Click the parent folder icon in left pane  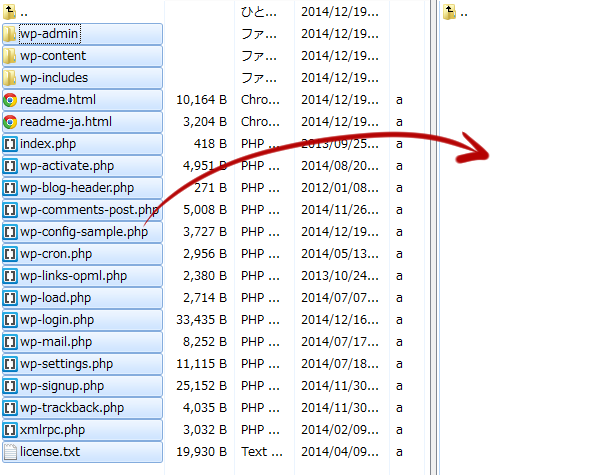(x=10, y=12)
